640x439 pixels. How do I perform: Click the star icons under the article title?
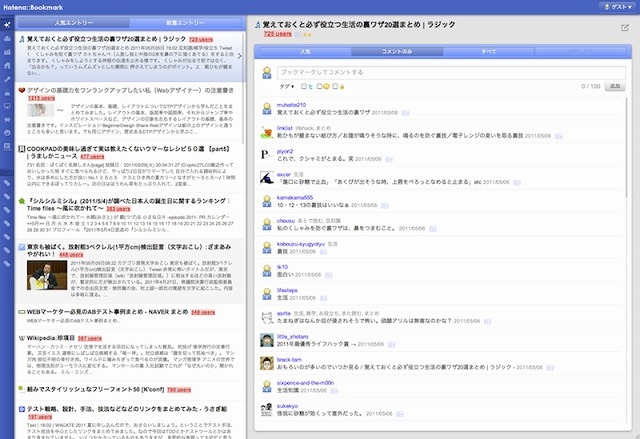coord(307,34)
